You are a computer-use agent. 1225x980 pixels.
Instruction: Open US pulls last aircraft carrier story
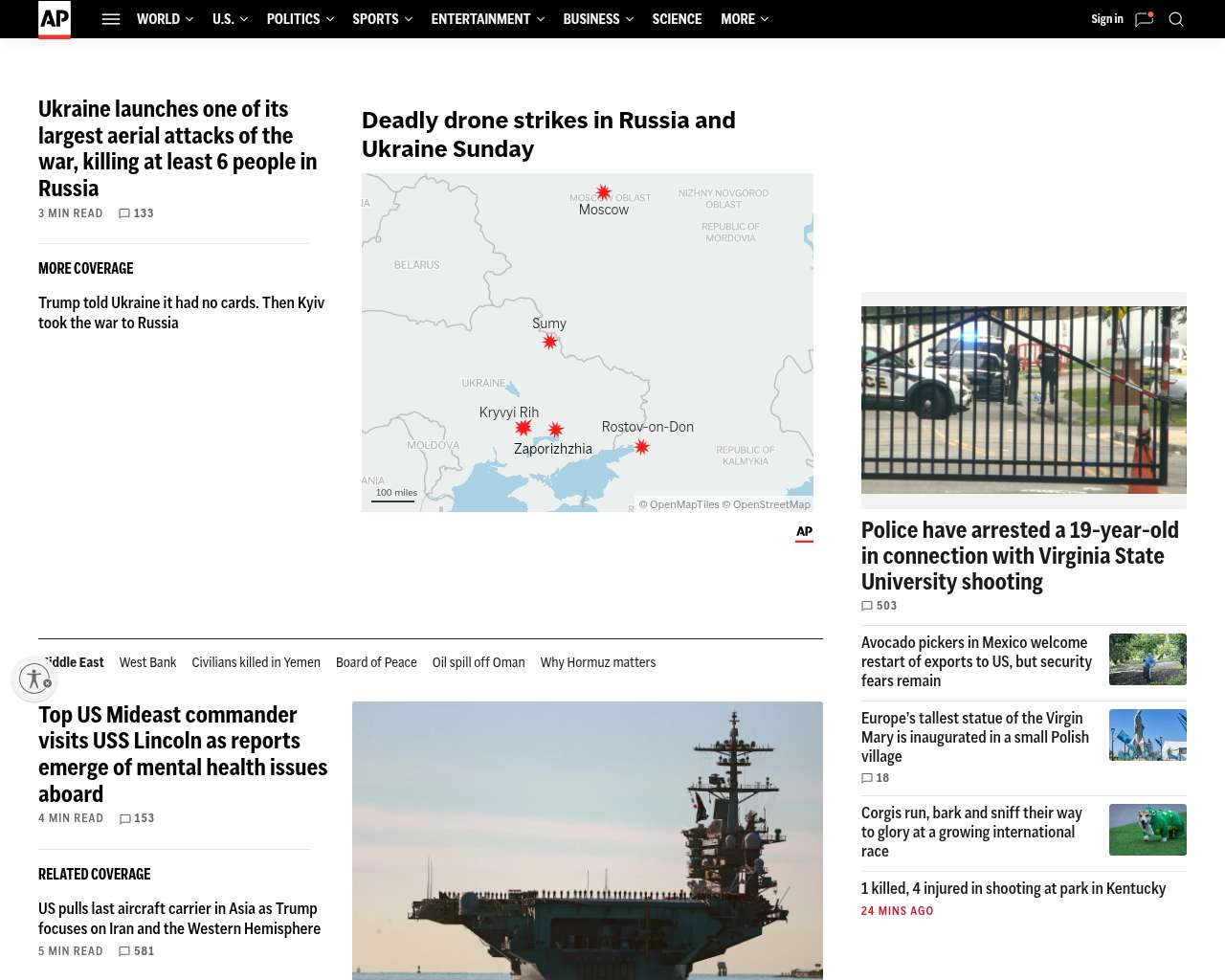[x=179, y=919]
